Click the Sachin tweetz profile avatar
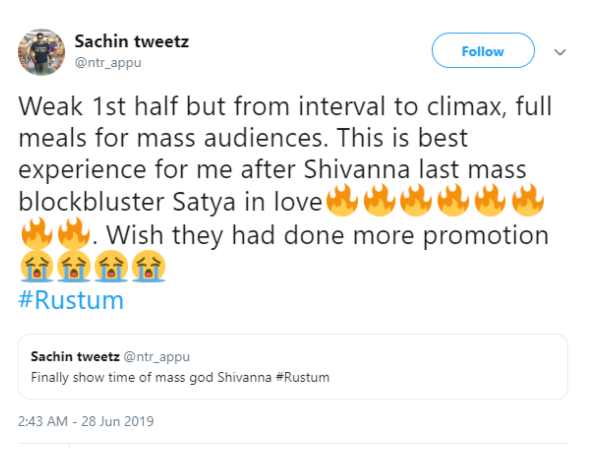This screenshot has height=450, width=600. (42, 51)
